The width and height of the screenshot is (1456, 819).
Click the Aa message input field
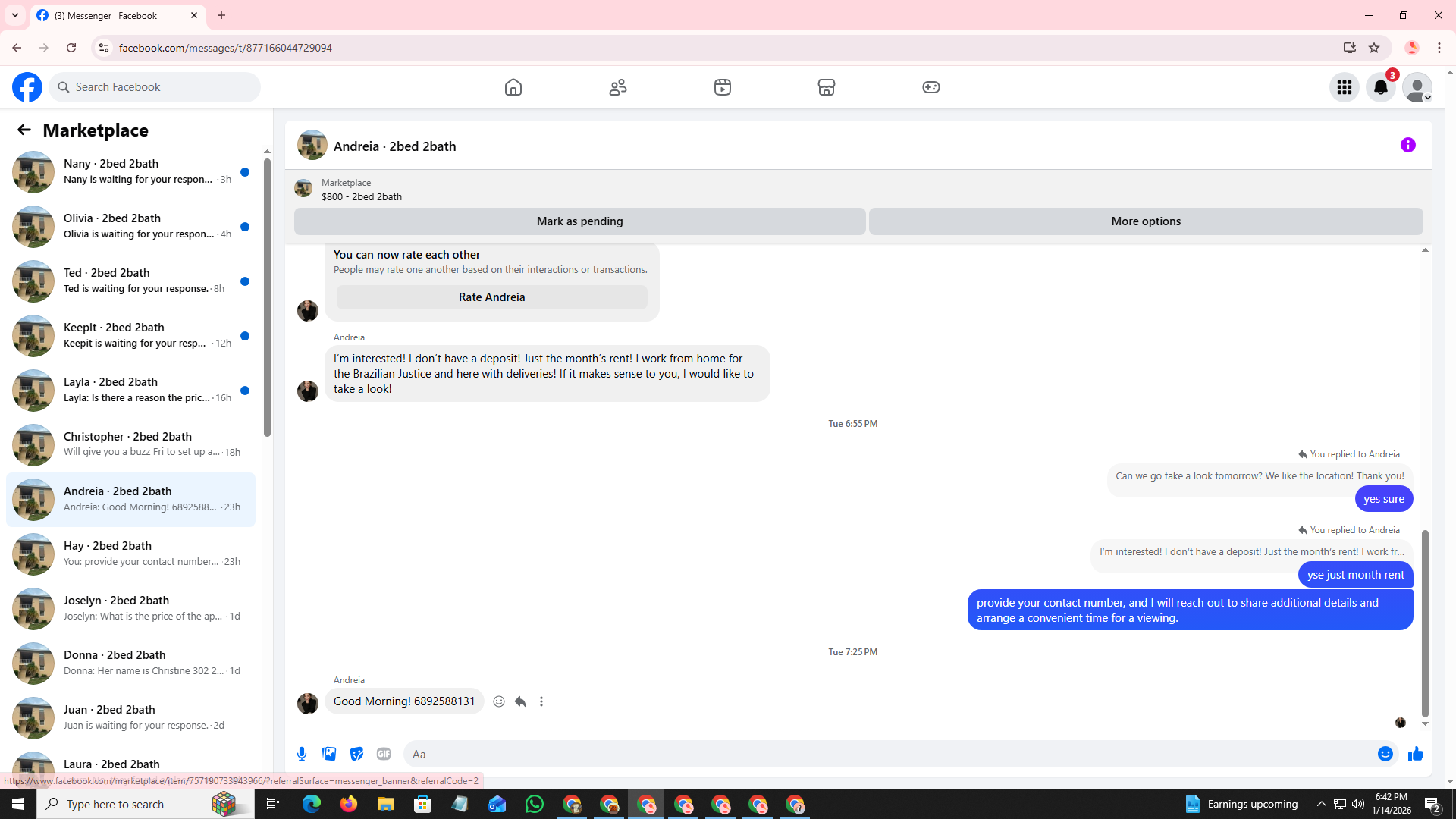887,754
